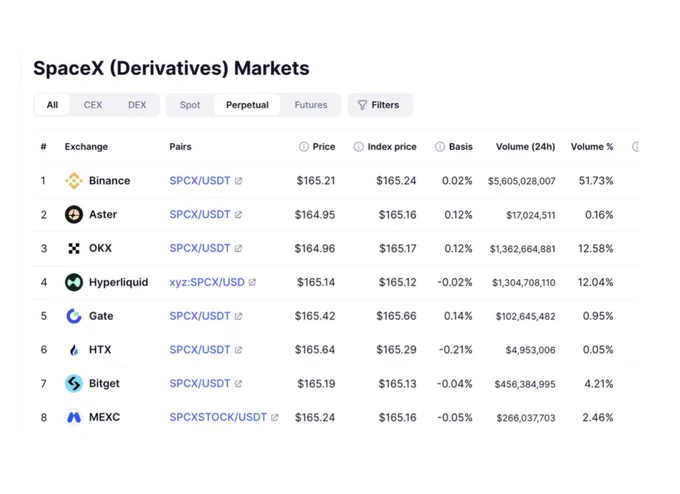The image size is (680, 494).
Task: Click external link icon in Binance row
Action: point(238,181)
